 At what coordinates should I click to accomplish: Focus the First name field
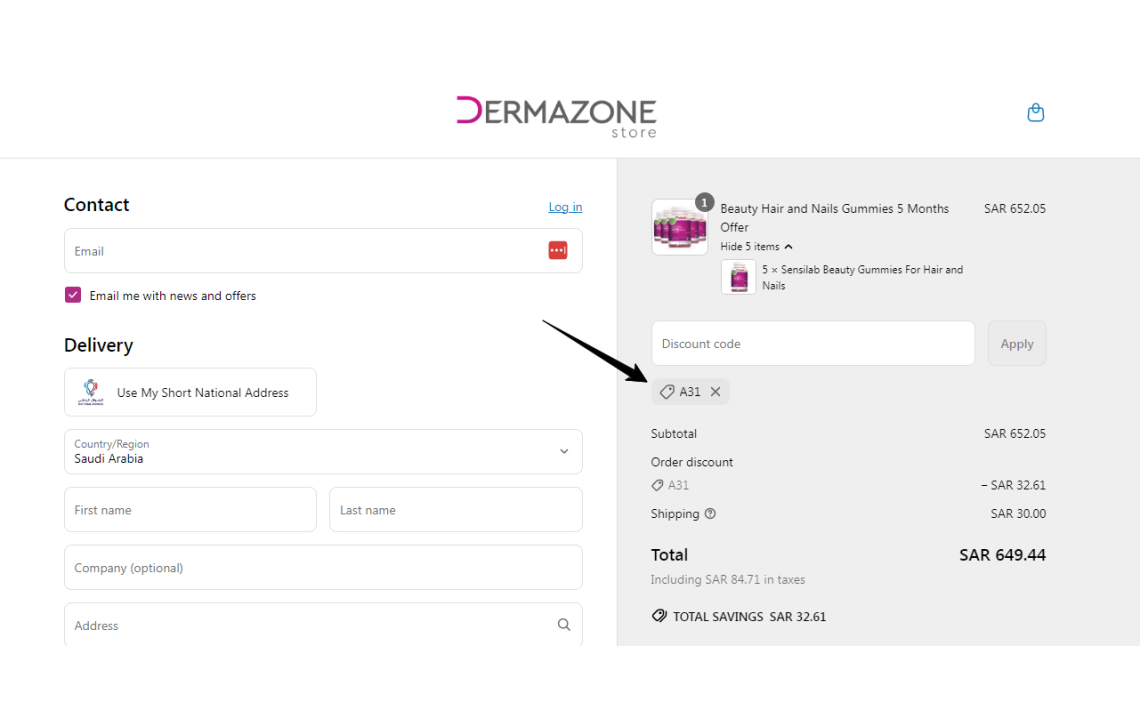pyautogui.click(x=190, y=510)
